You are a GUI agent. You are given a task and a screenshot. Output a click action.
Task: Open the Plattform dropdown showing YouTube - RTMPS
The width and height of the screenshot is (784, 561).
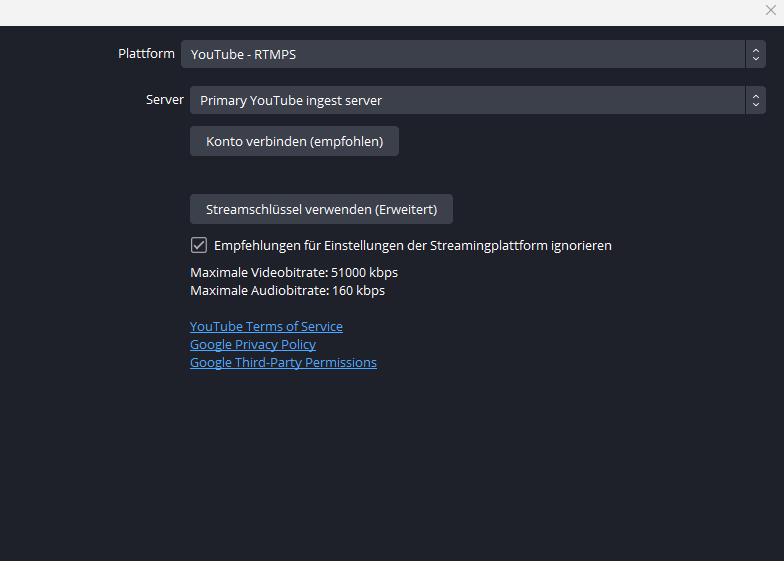tap(460, 54)
